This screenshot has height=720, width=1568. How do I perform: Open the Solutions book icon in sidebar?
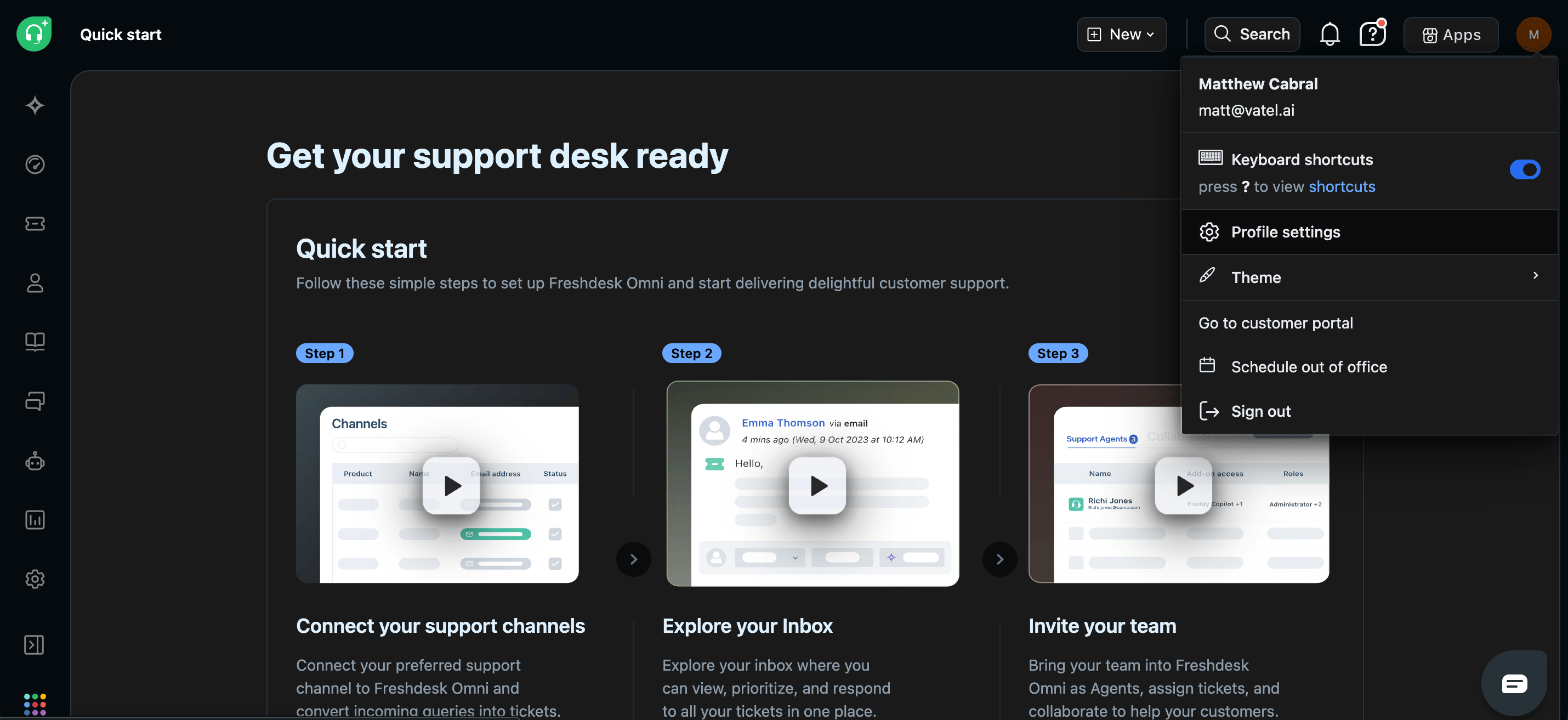pyautogui.click(x=35, y=342)
